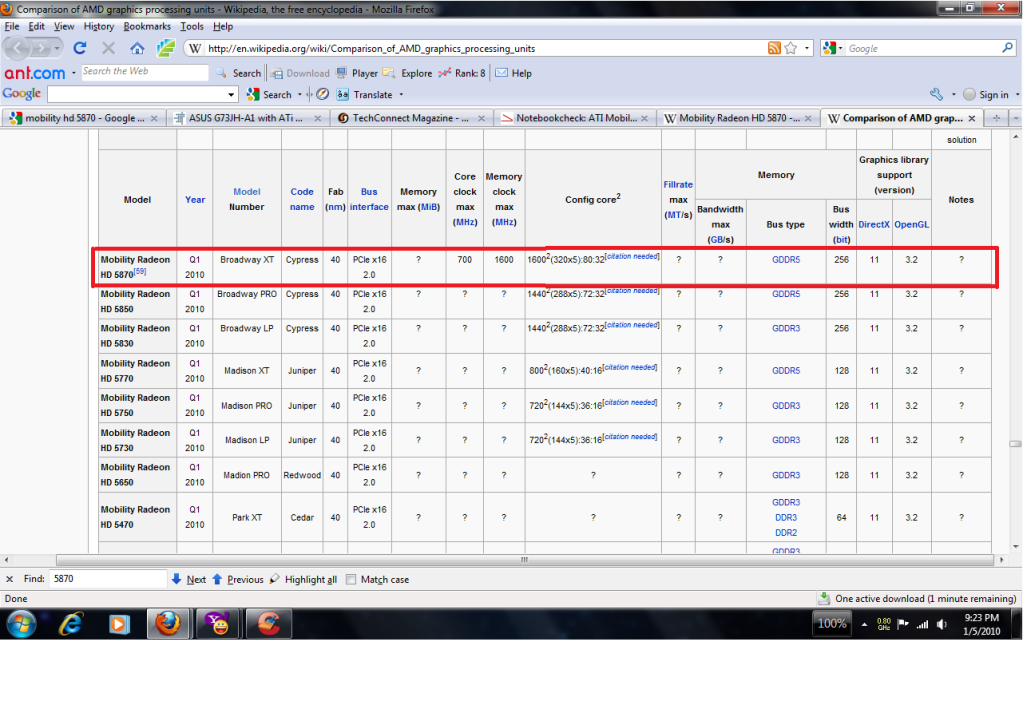
Task: Click the RSS feed icon in address bar
Action: tap(774, 48)
